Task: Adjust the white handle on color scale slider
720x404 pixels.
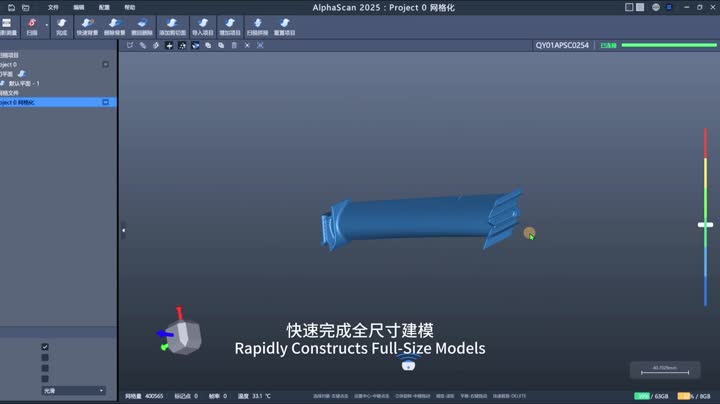Action: tap(705, 224)
